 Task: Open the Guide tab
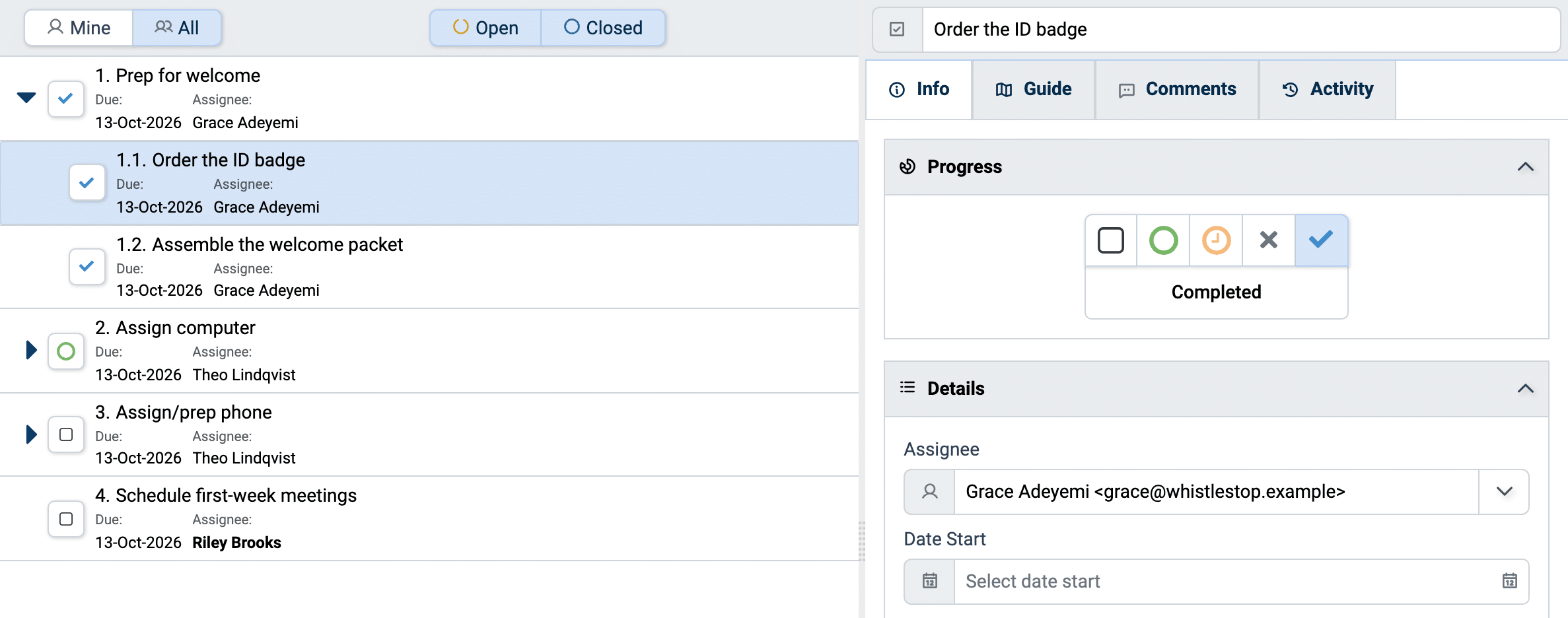1034,90
